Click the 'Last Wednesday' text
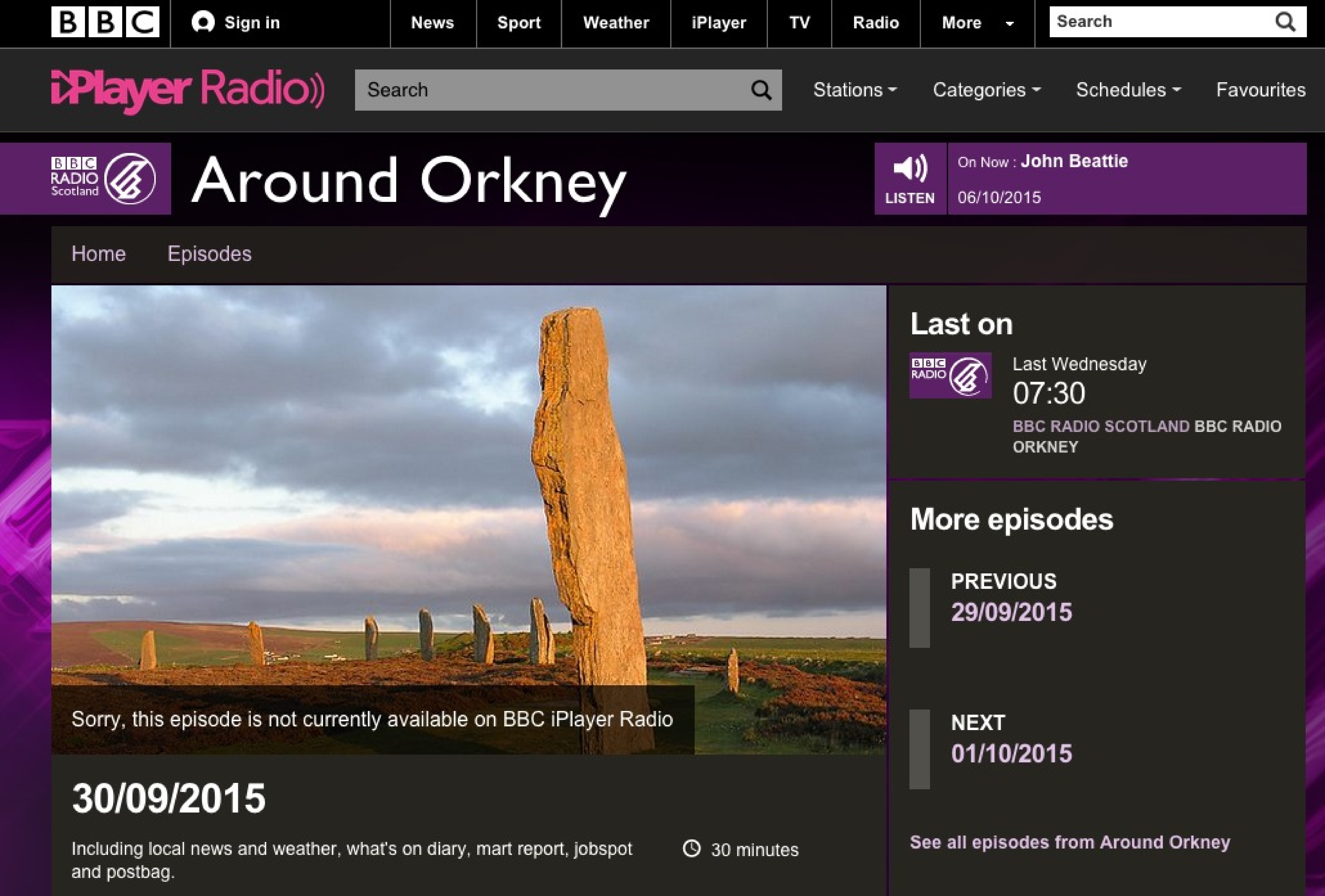The width and height of the screenshot is (1325, 896). [1079, 364]
